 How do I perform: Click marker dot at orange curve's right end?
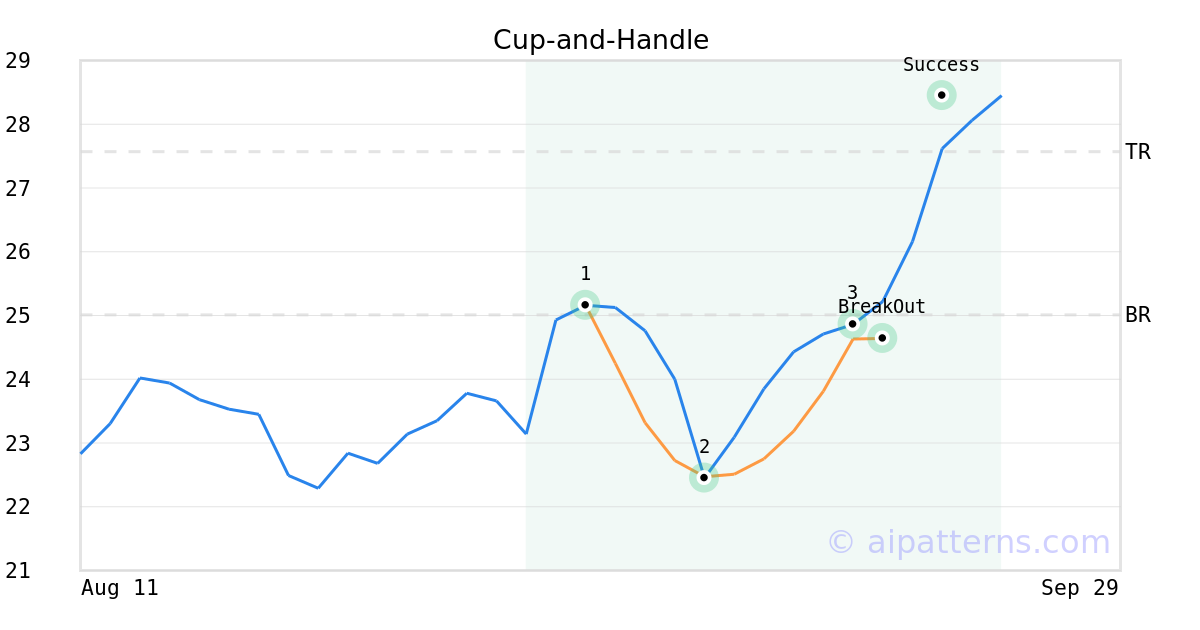coord(882,338)
